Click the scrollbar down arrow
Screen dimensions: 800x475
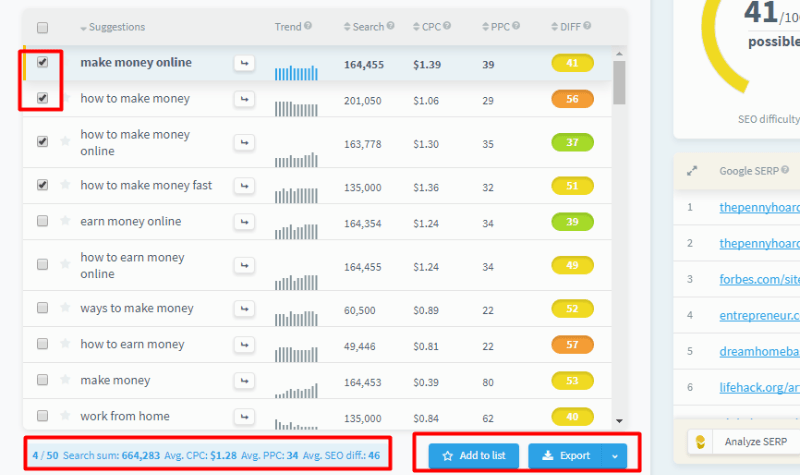[x=619, y=421]
